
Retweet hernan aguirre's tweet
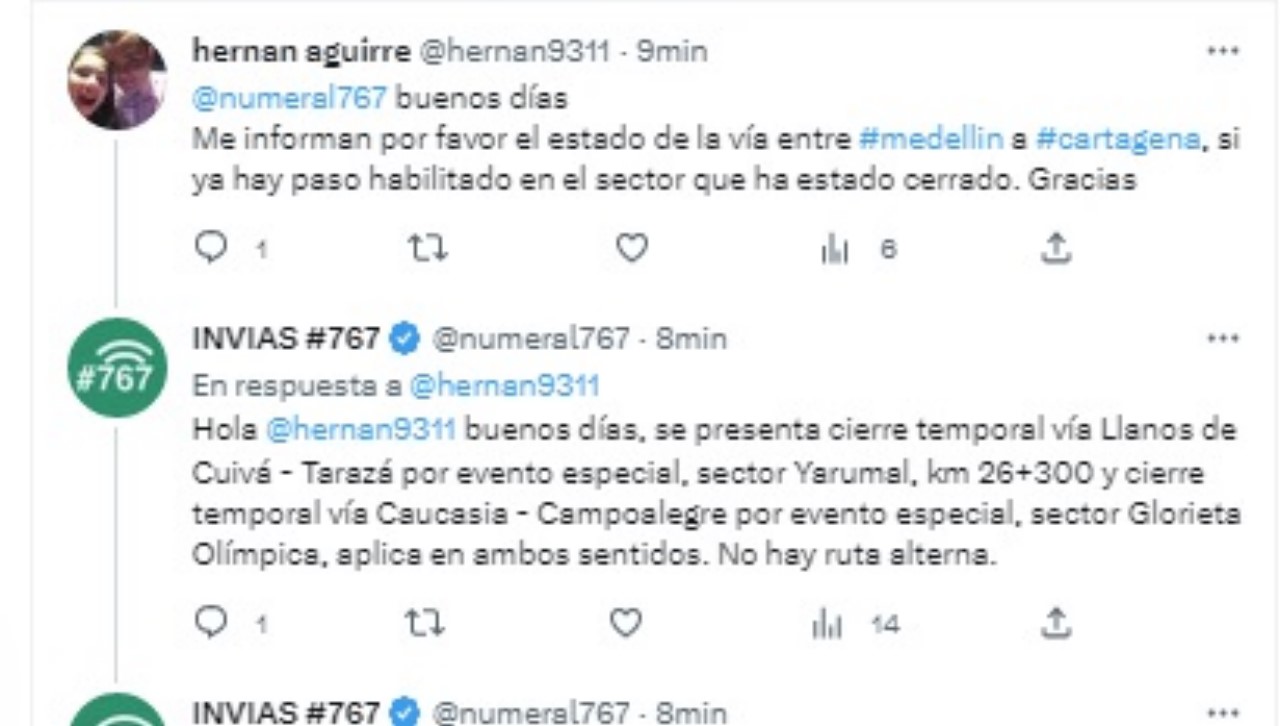[x=428, y=248]
